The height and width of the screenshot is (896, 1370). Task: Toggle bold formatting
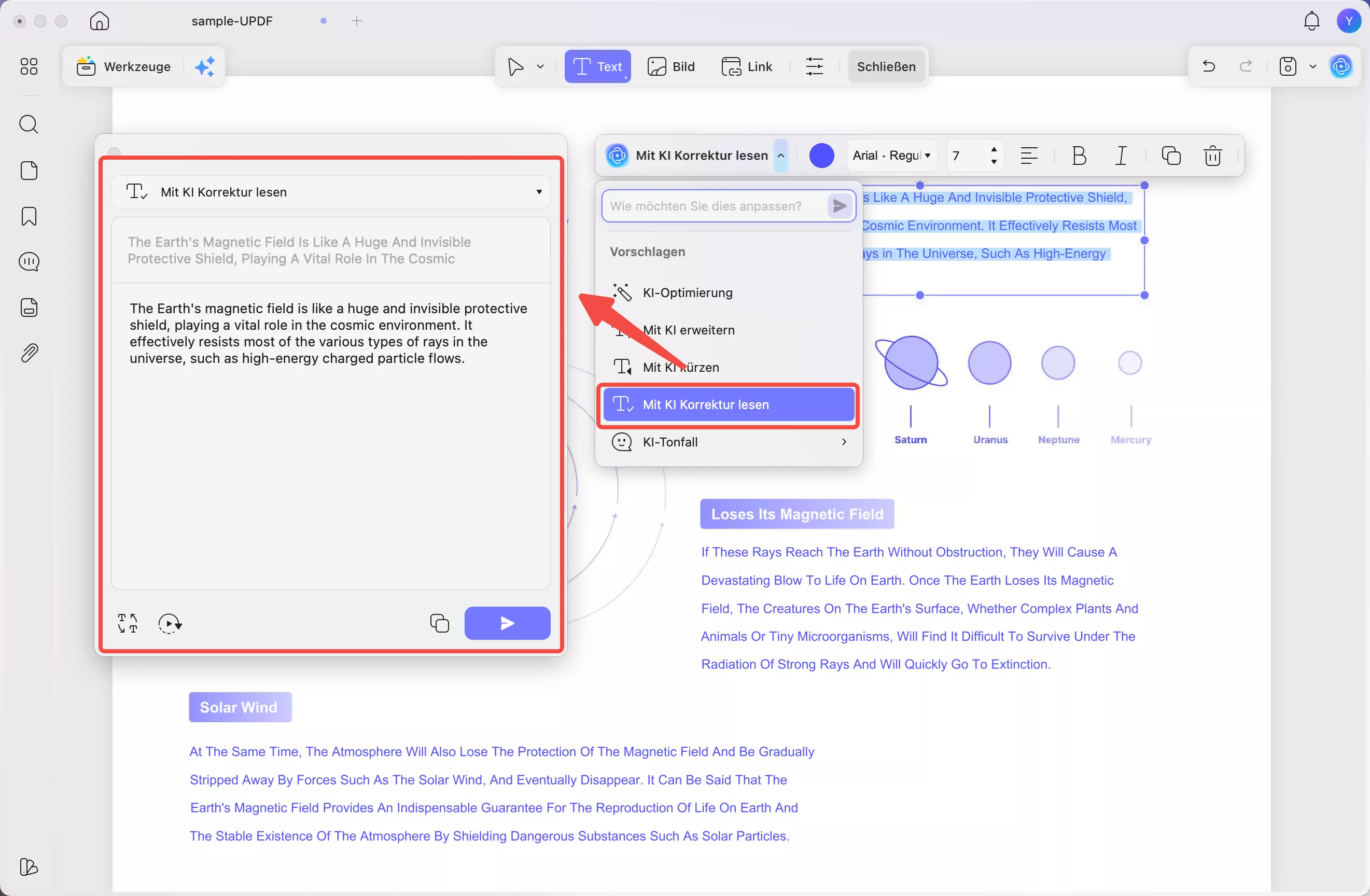coord(1079,156)
